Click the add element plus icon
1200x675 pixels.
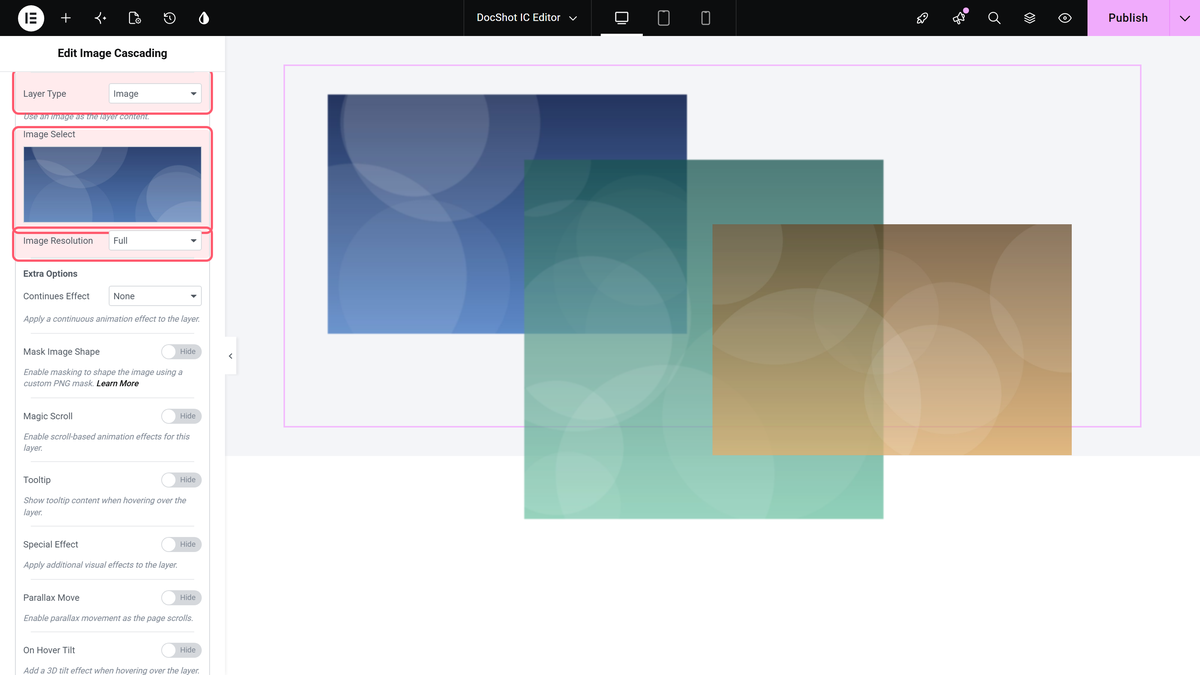[66, 18]
